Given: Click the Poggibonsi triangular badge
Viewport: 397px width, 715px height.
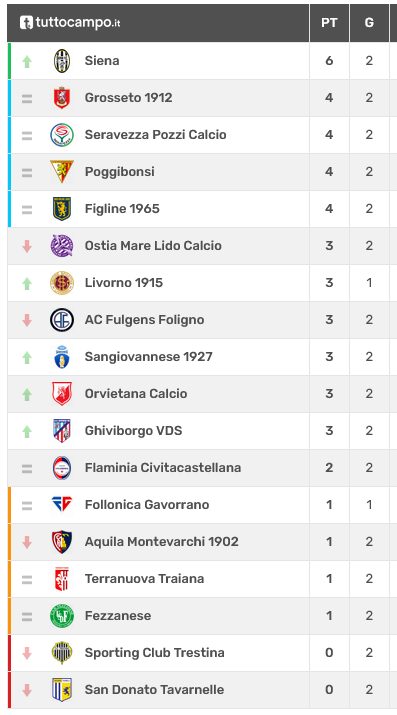Looking at the screenshot, I should (x=62, y=171).
